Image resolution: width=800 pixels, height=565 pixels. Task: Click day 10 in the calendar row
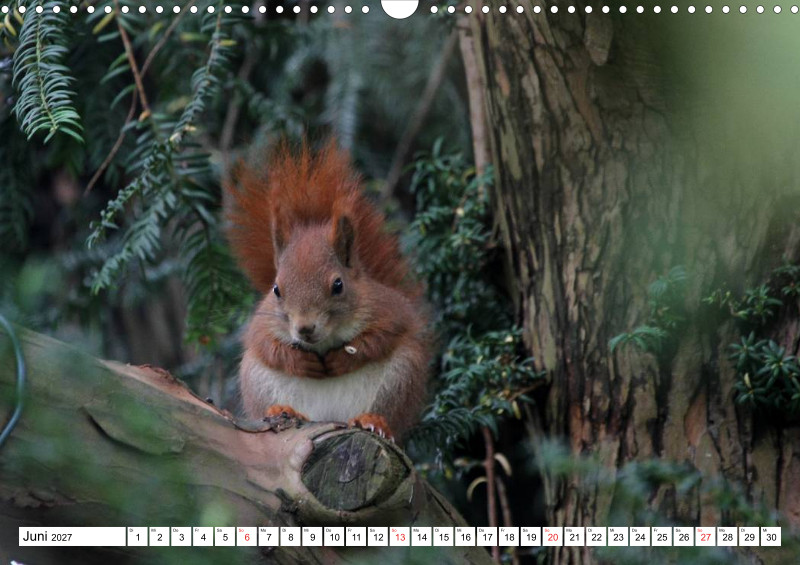334,537
